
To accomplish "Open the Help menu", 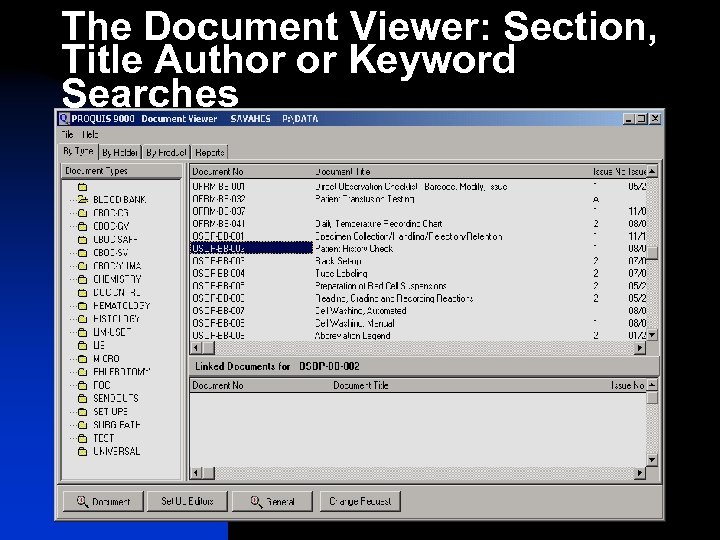I will [90, 135].
